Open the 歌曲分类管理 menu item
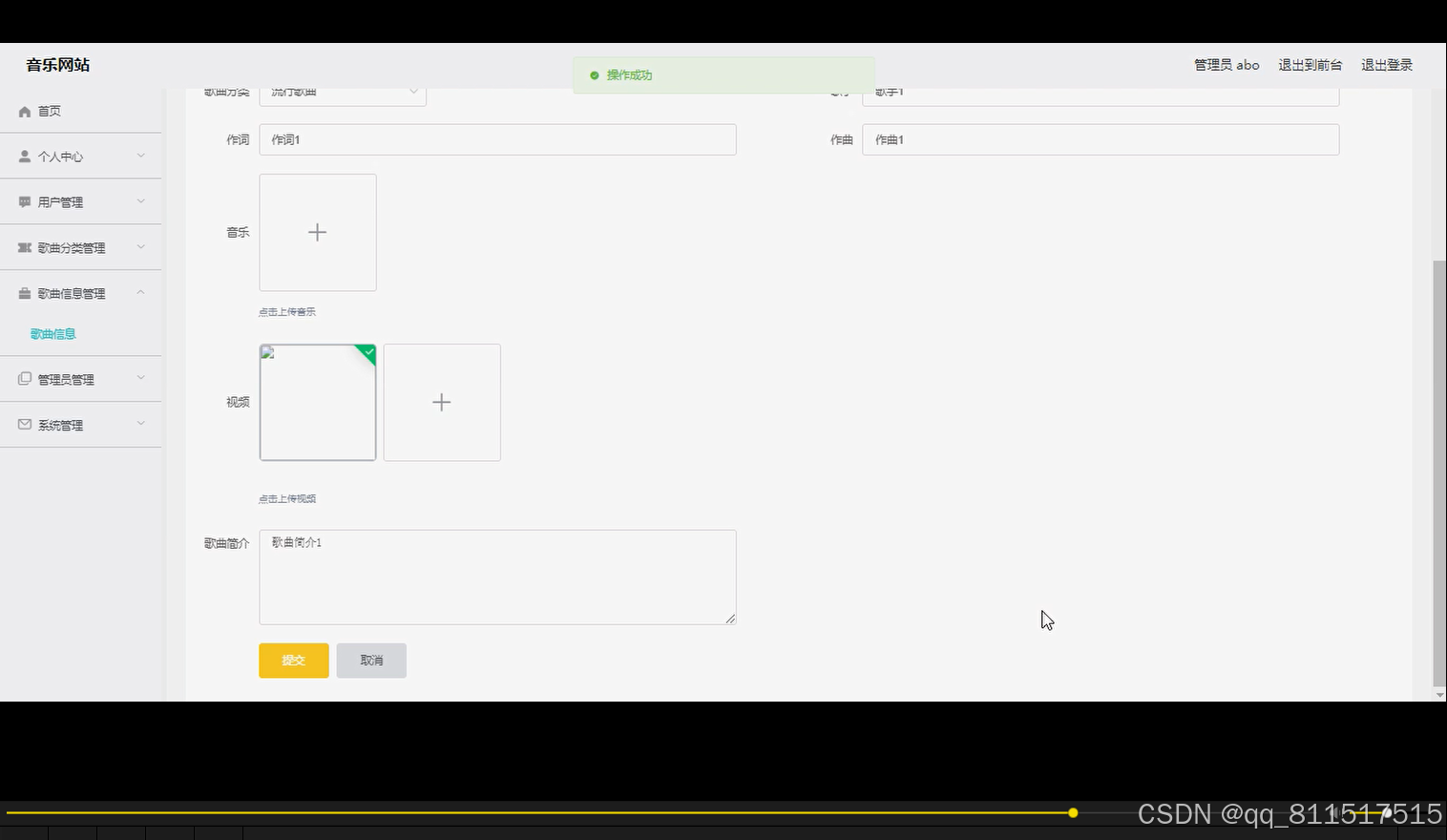 [x=81, y=248]
